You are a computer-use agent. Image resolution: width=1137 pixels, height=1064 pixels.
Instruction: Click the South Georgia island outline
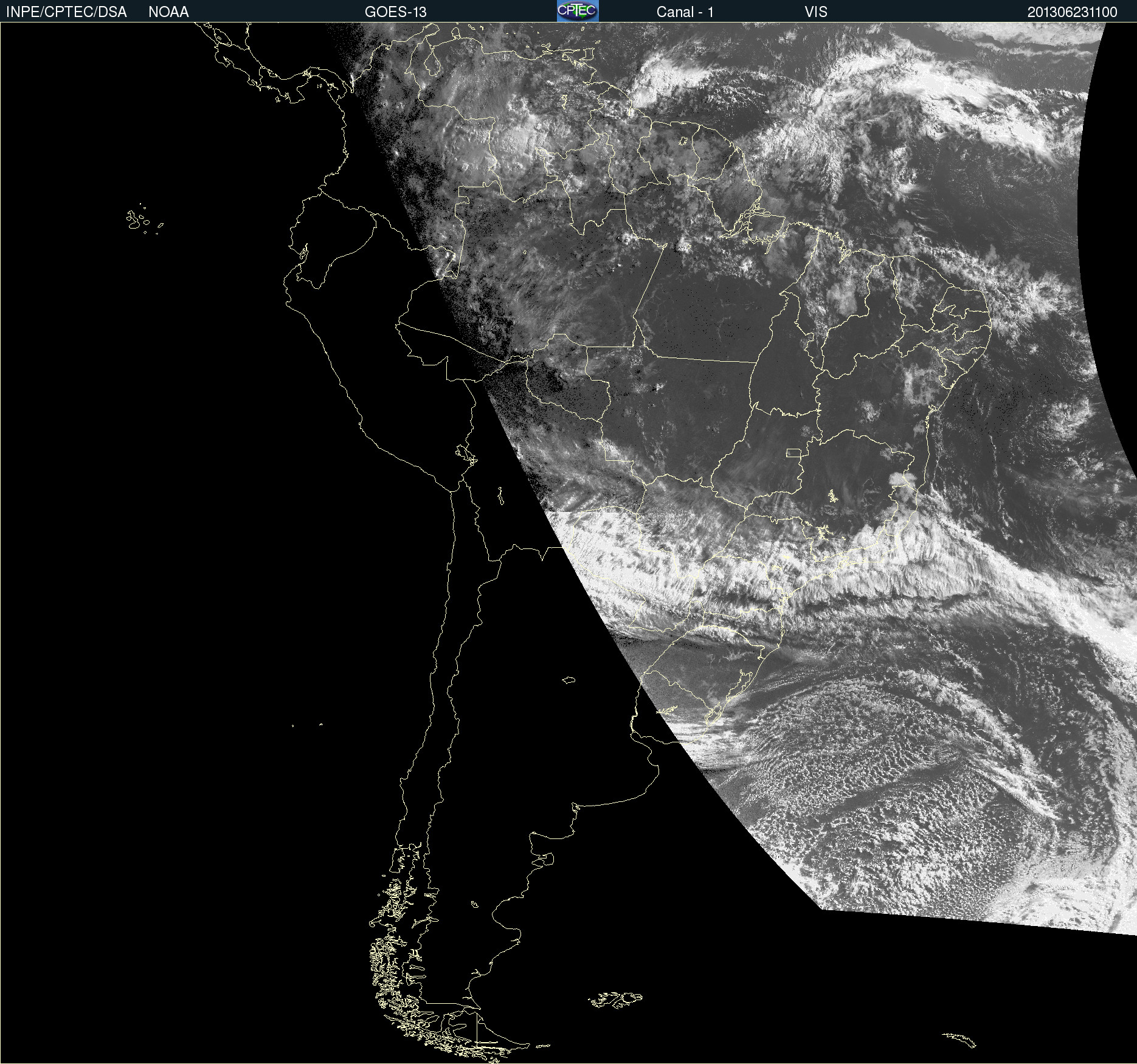click(x=959, y=1039)
